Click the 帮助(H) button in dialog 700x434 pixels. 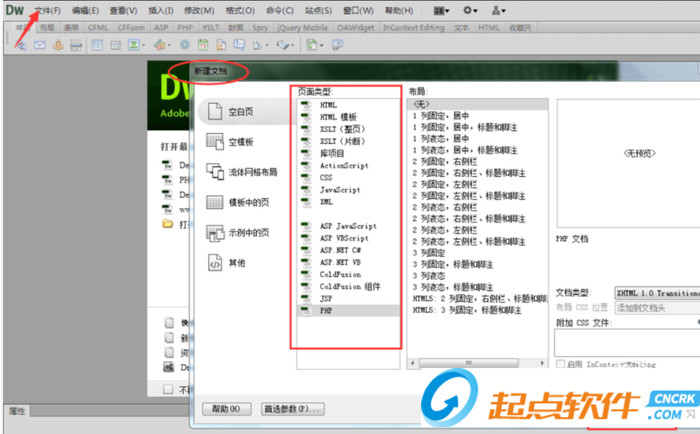click(226, 409)
